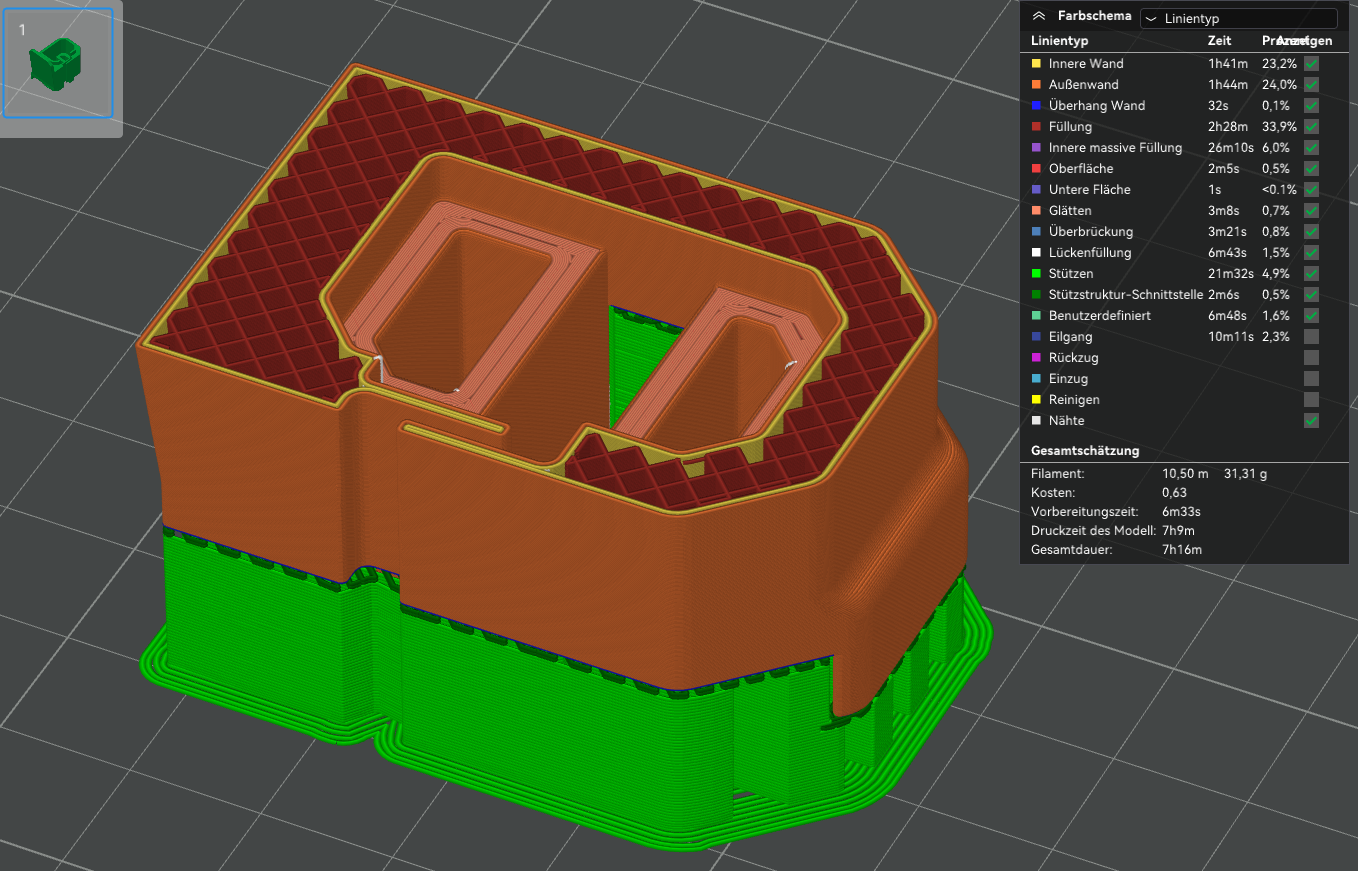Click the bright green Stützen color swatch
The height and width of the screenshot is (871, 1358).
[1036, 274]
